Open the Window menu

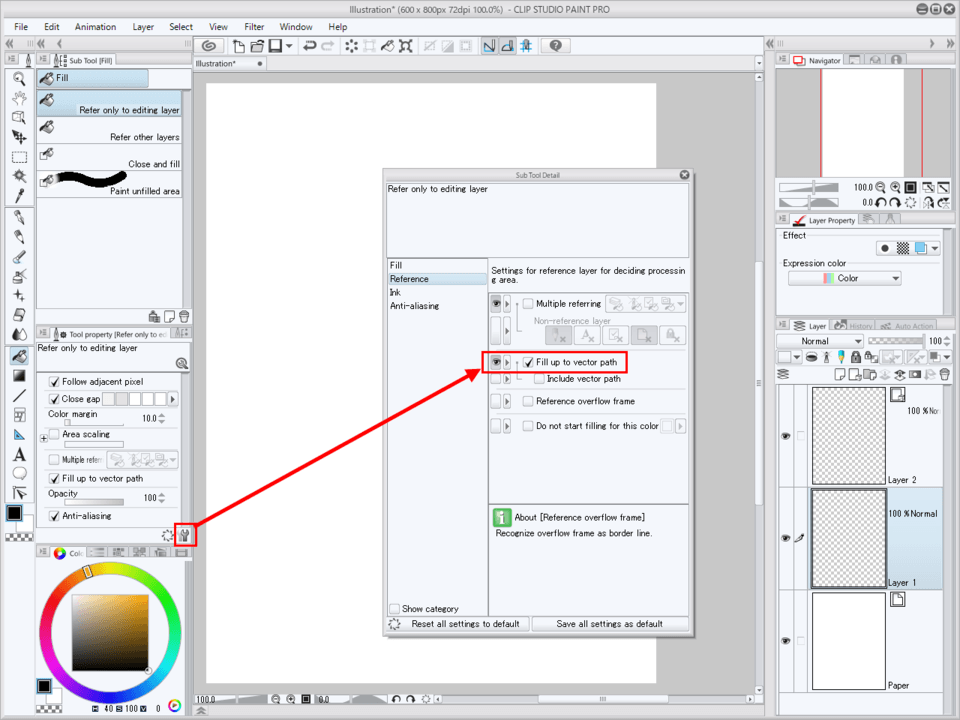tap(296, 27)
